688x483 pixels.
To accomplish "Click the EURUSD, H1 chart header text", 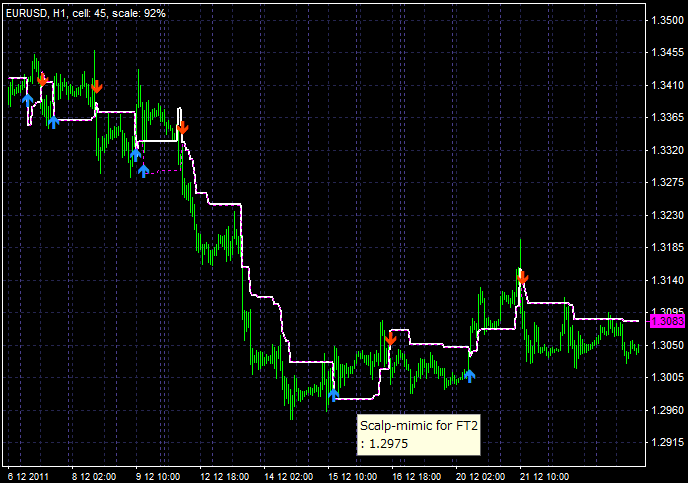I will (86, 14).
